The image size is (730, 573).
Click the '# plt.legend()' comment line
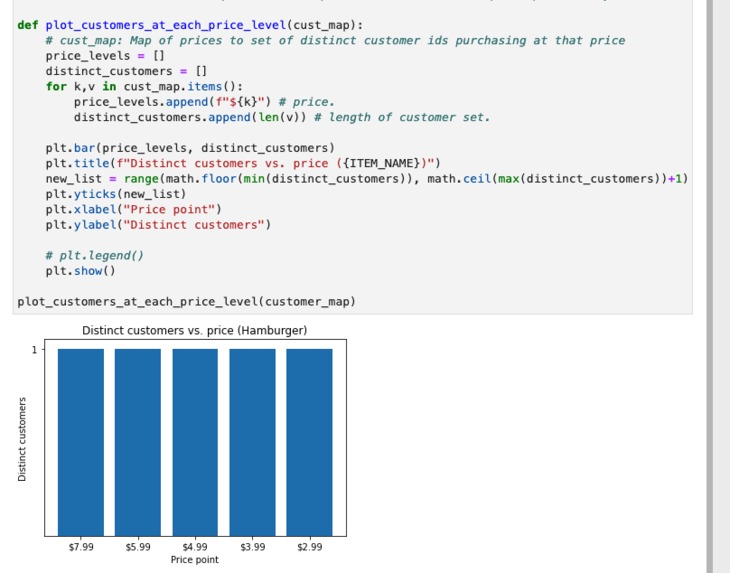click(x=95, y=256)
